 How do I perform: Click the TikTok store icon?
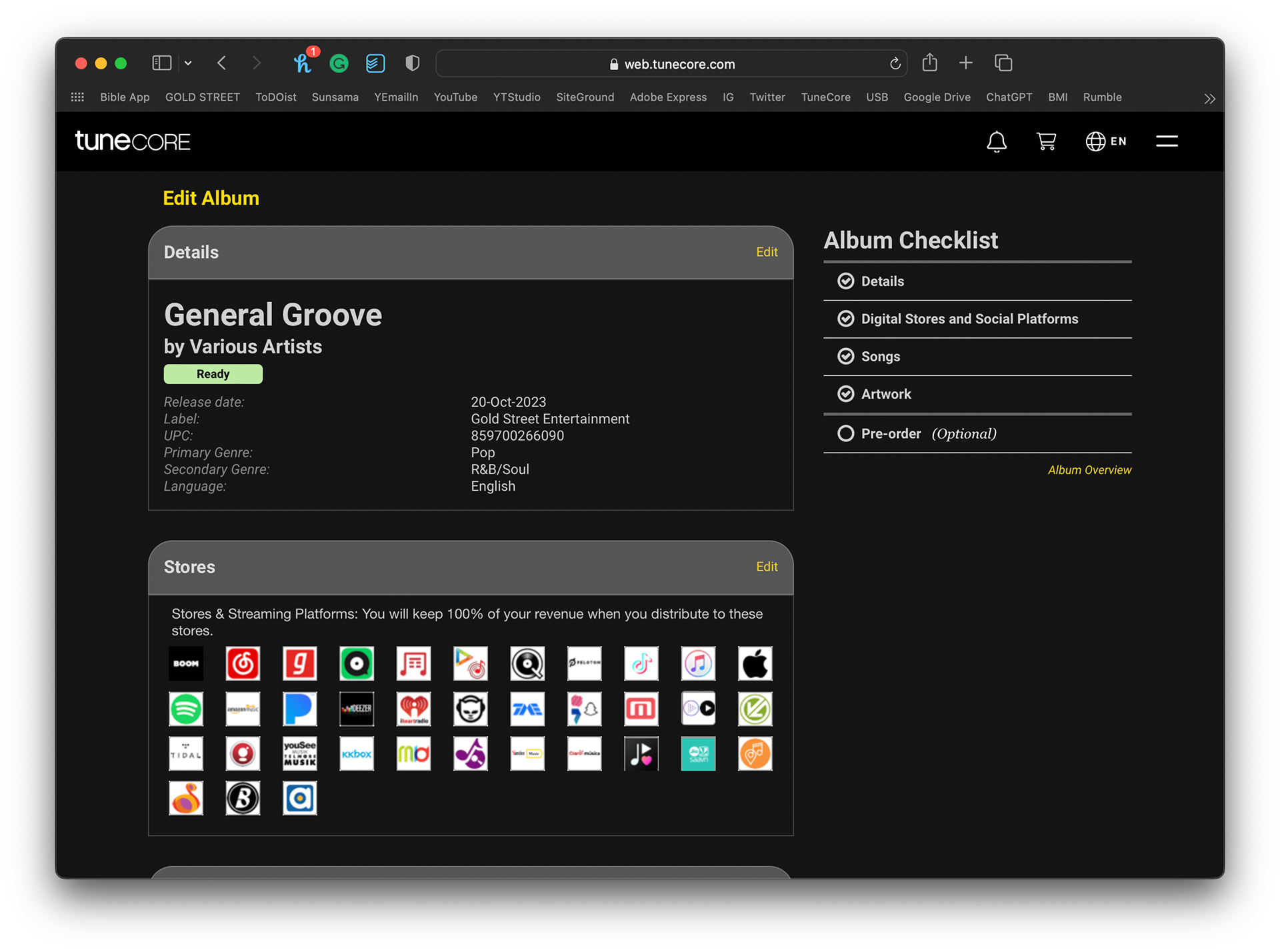point(641,663)
